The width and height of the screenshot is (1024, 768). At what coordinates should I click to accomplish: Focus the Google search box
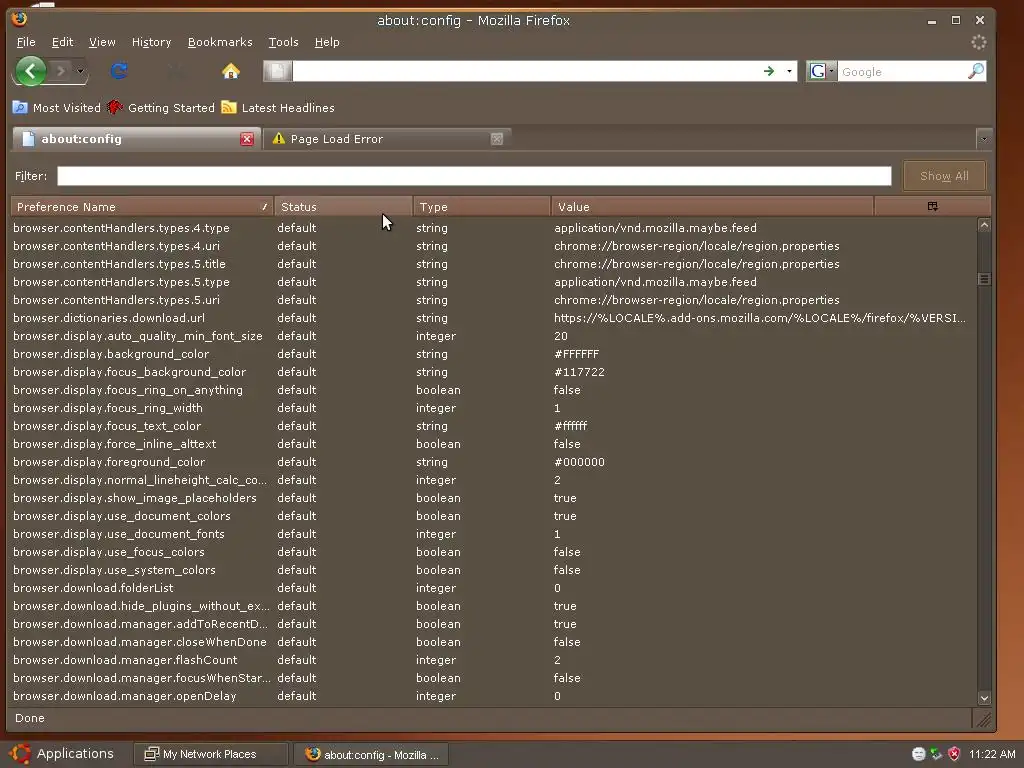(x=903, y=72)
